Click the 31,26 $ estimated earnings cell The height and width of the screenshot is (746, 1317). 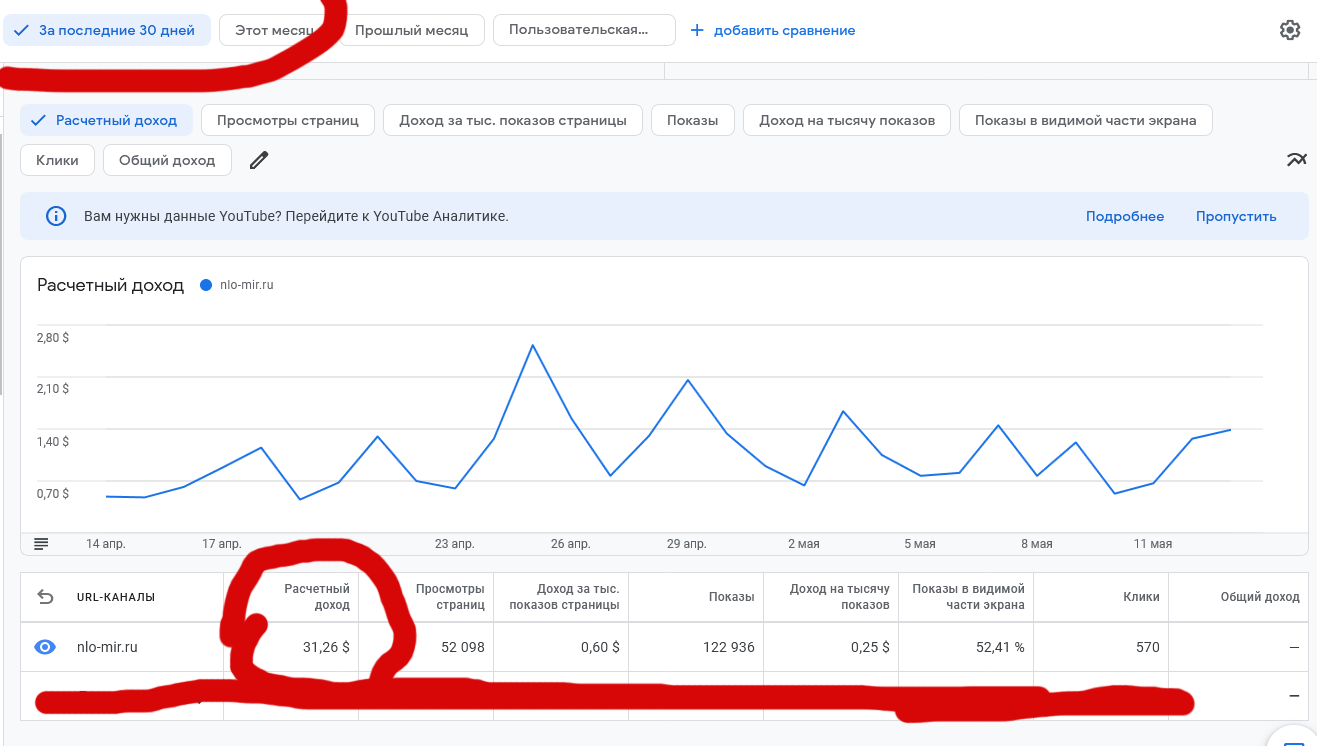[x=326, y=647]
